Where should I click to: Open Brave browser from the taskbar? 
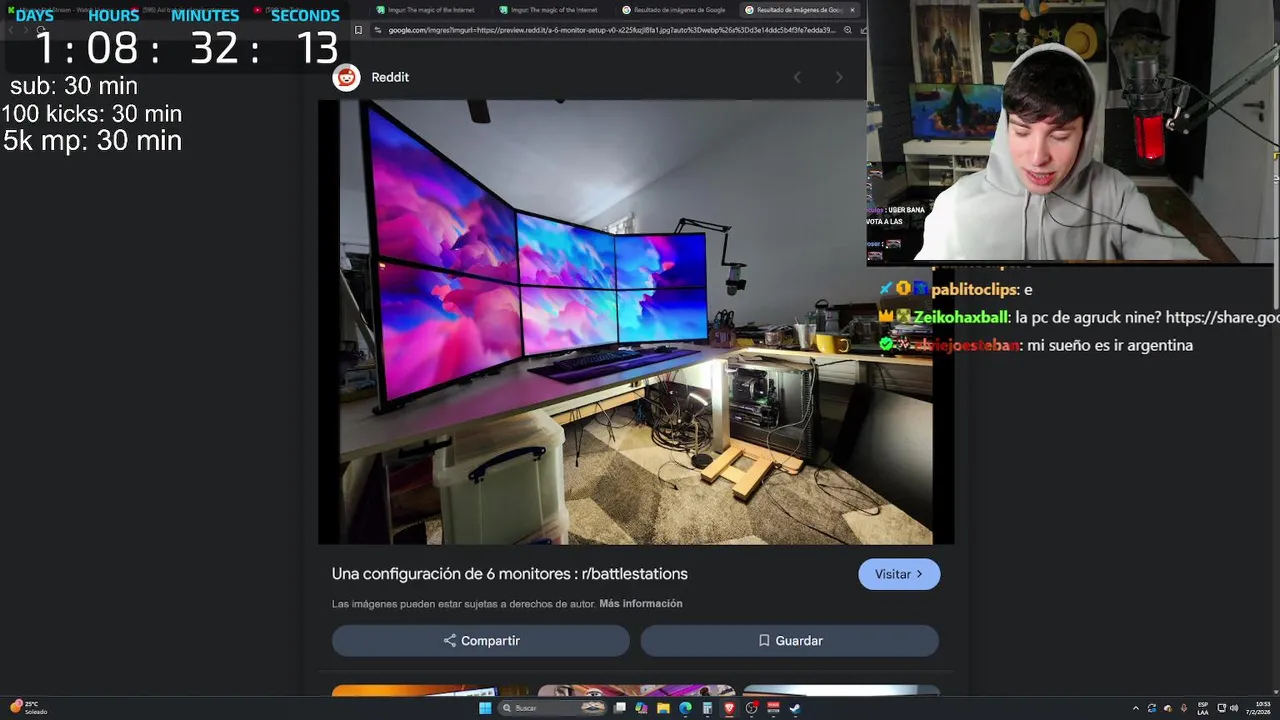click(x=729, y=708)
